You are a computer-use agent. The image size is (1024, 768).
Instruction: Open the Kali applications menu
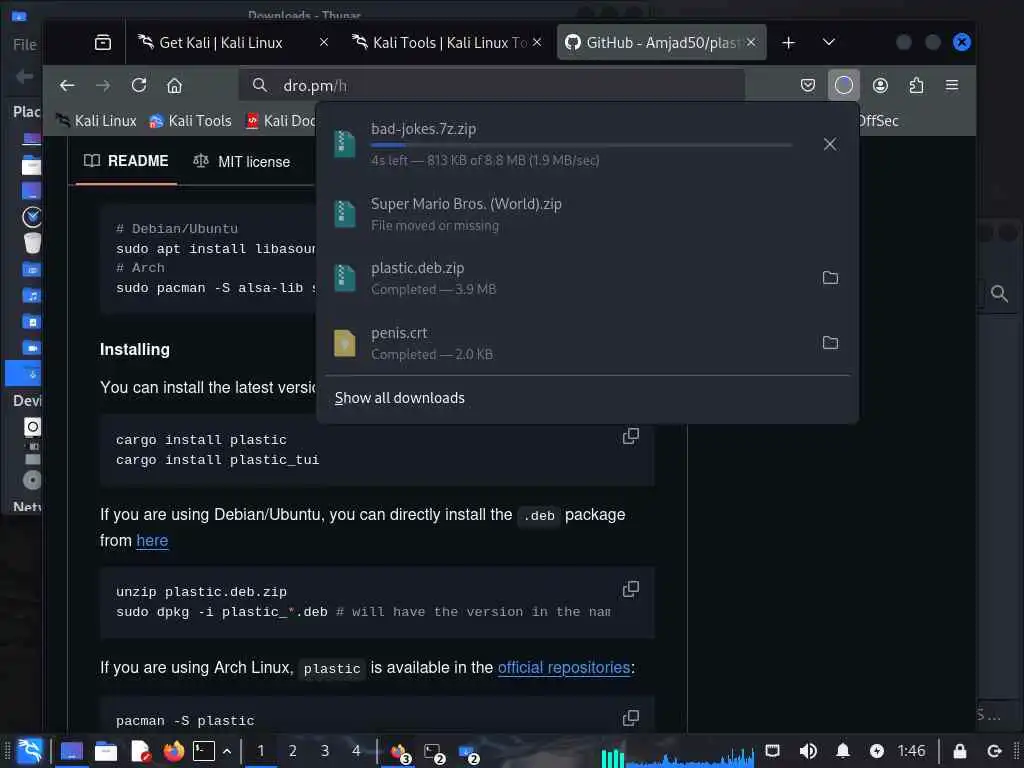(29, 751)
